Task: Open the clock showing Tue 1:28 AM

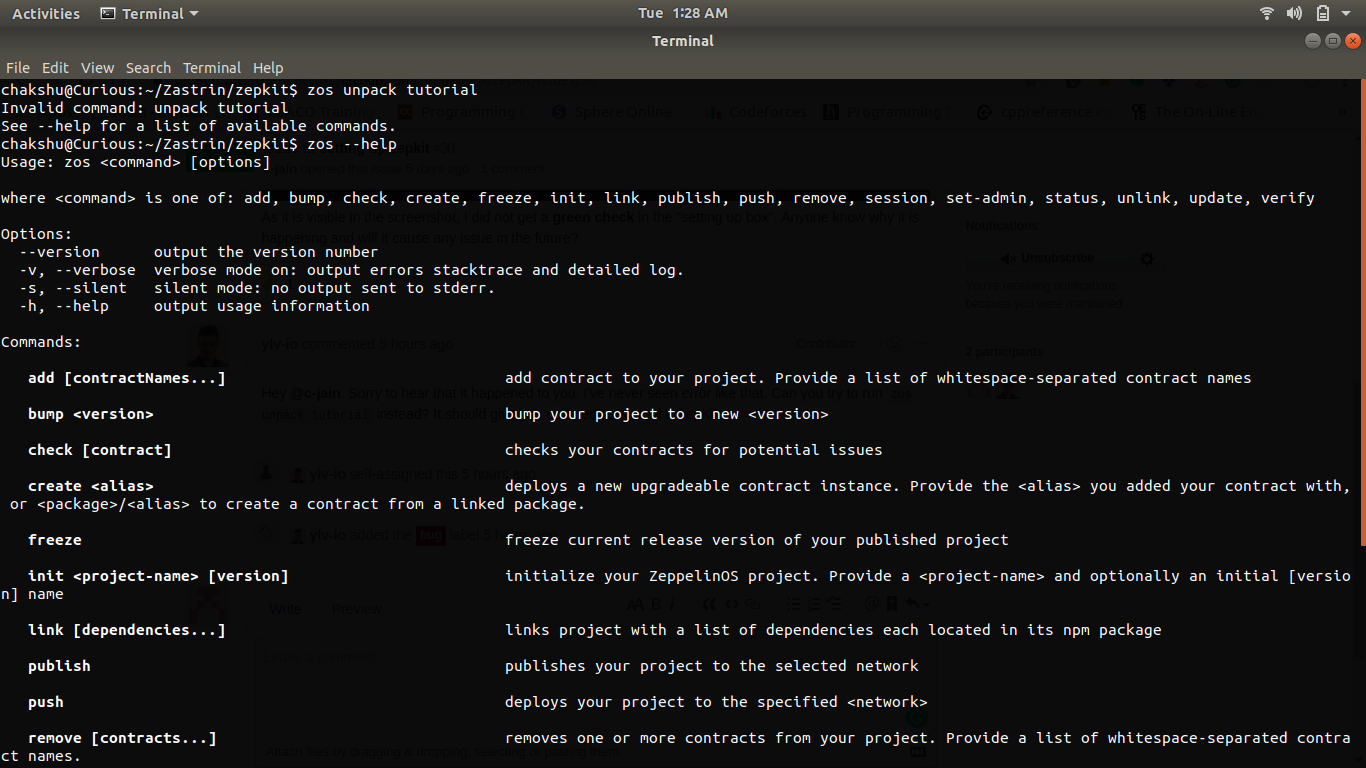Action: pyautogui.click(x=683, y=13)
